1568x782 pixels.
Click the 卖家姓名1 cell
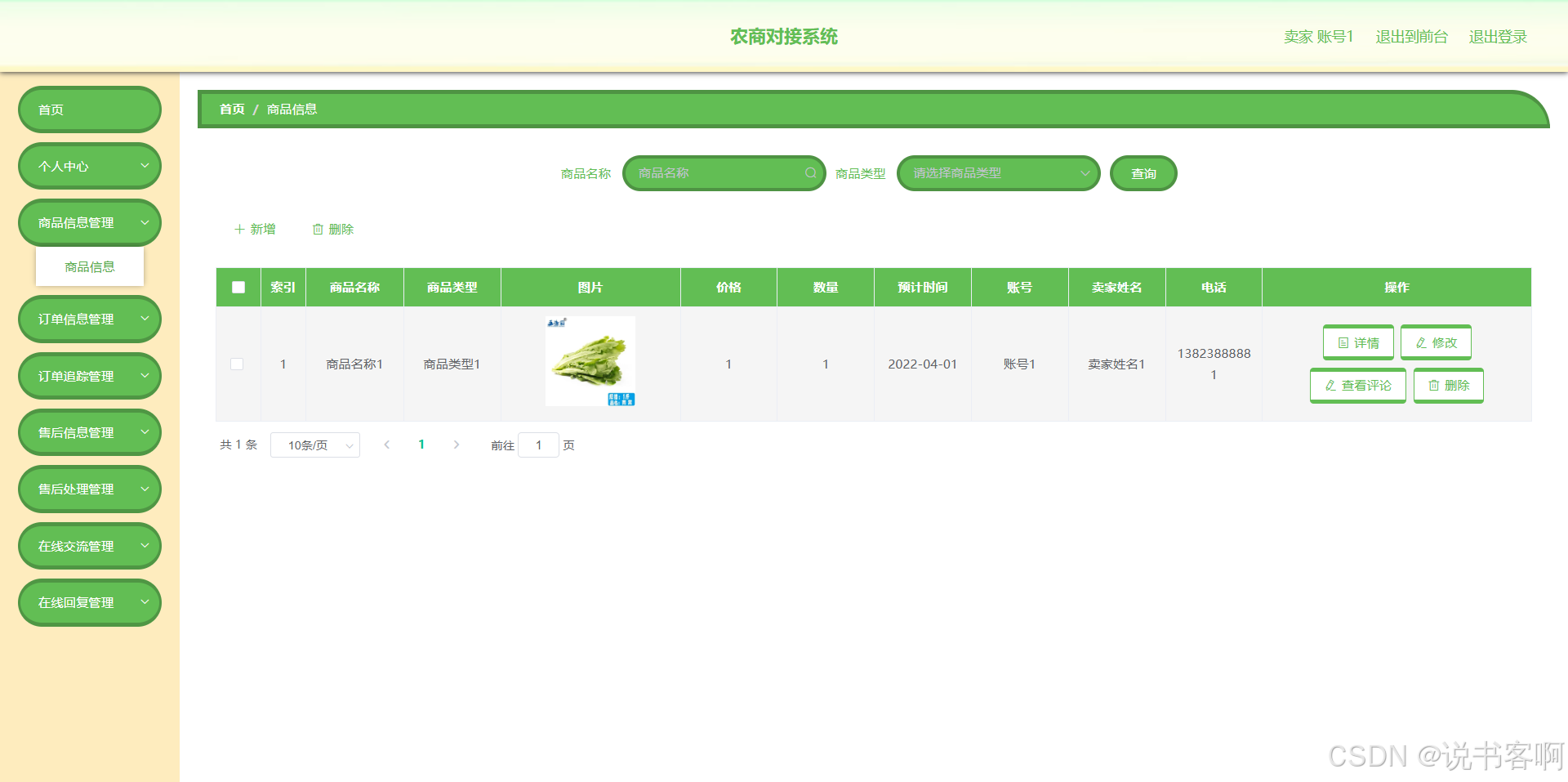(x=1116, y=364)
